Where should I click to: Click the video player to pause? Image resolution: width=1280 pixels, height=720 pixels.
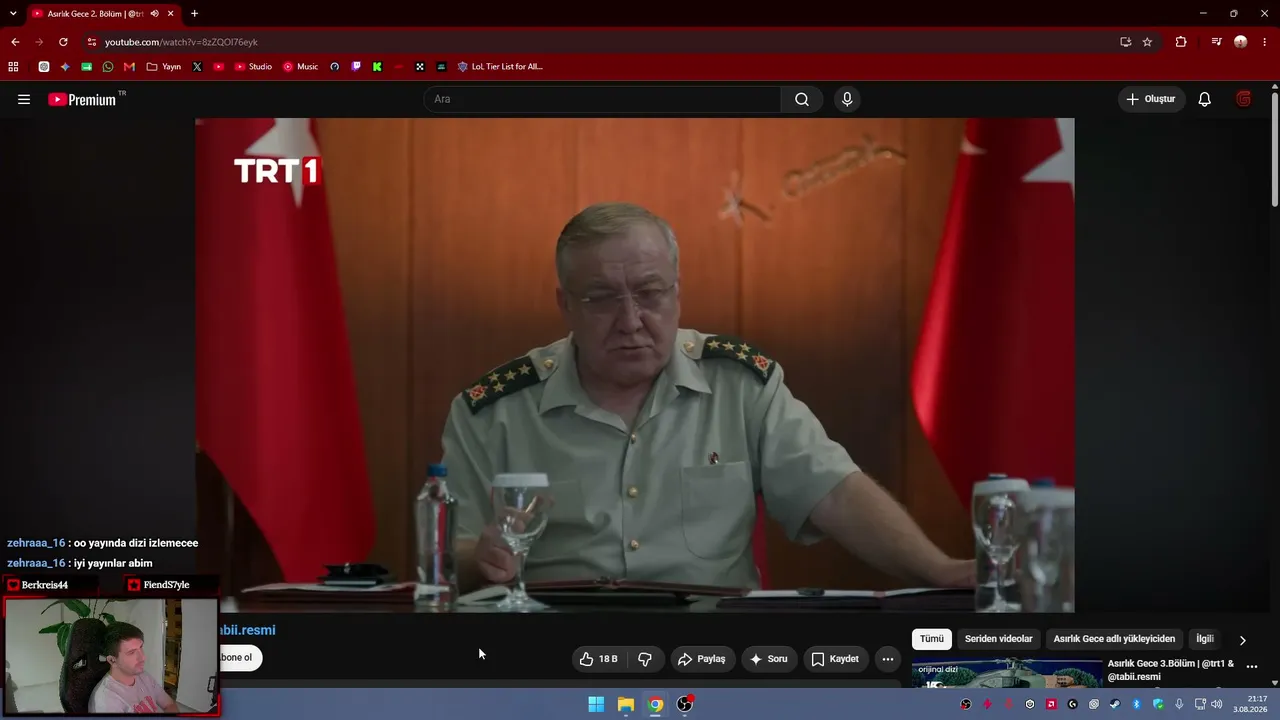point(634,365)
